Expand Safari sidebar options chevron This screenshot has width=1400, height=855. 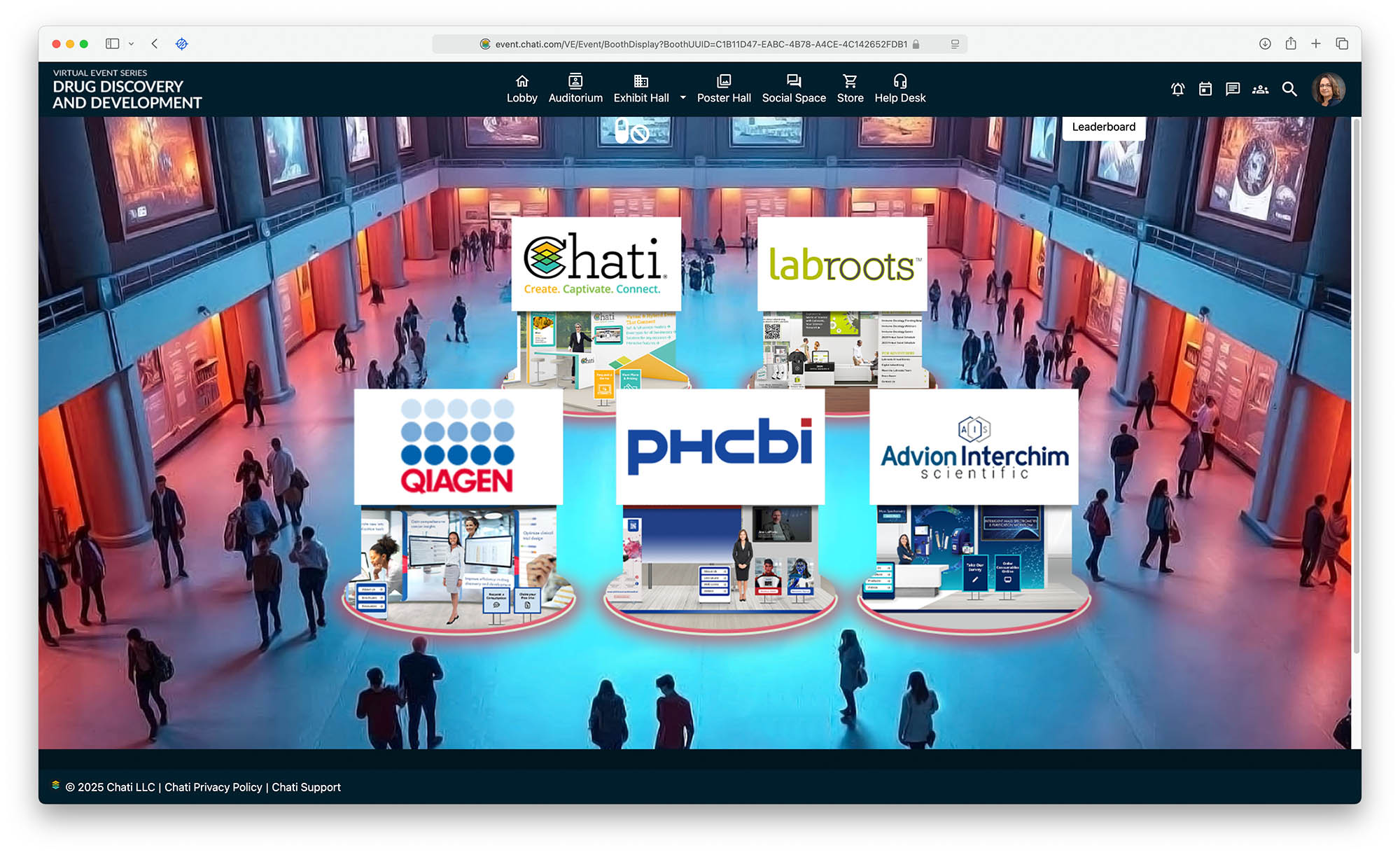pyautogui.click(x=131, y=44)
